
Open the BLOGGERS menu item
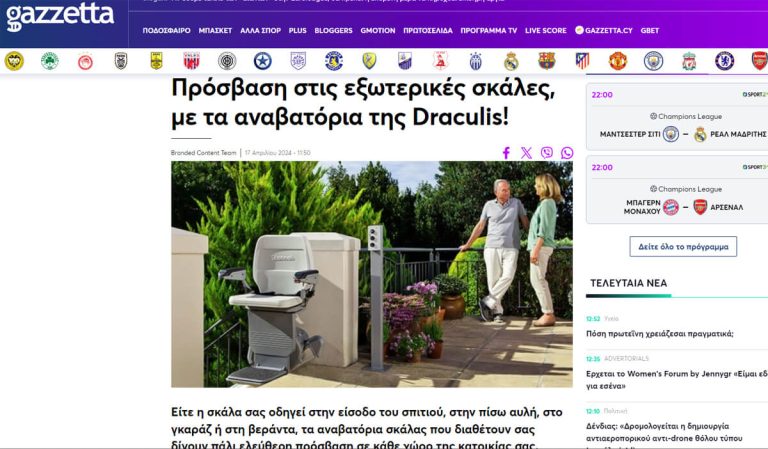pyautogui.click(x=334, y=30)
